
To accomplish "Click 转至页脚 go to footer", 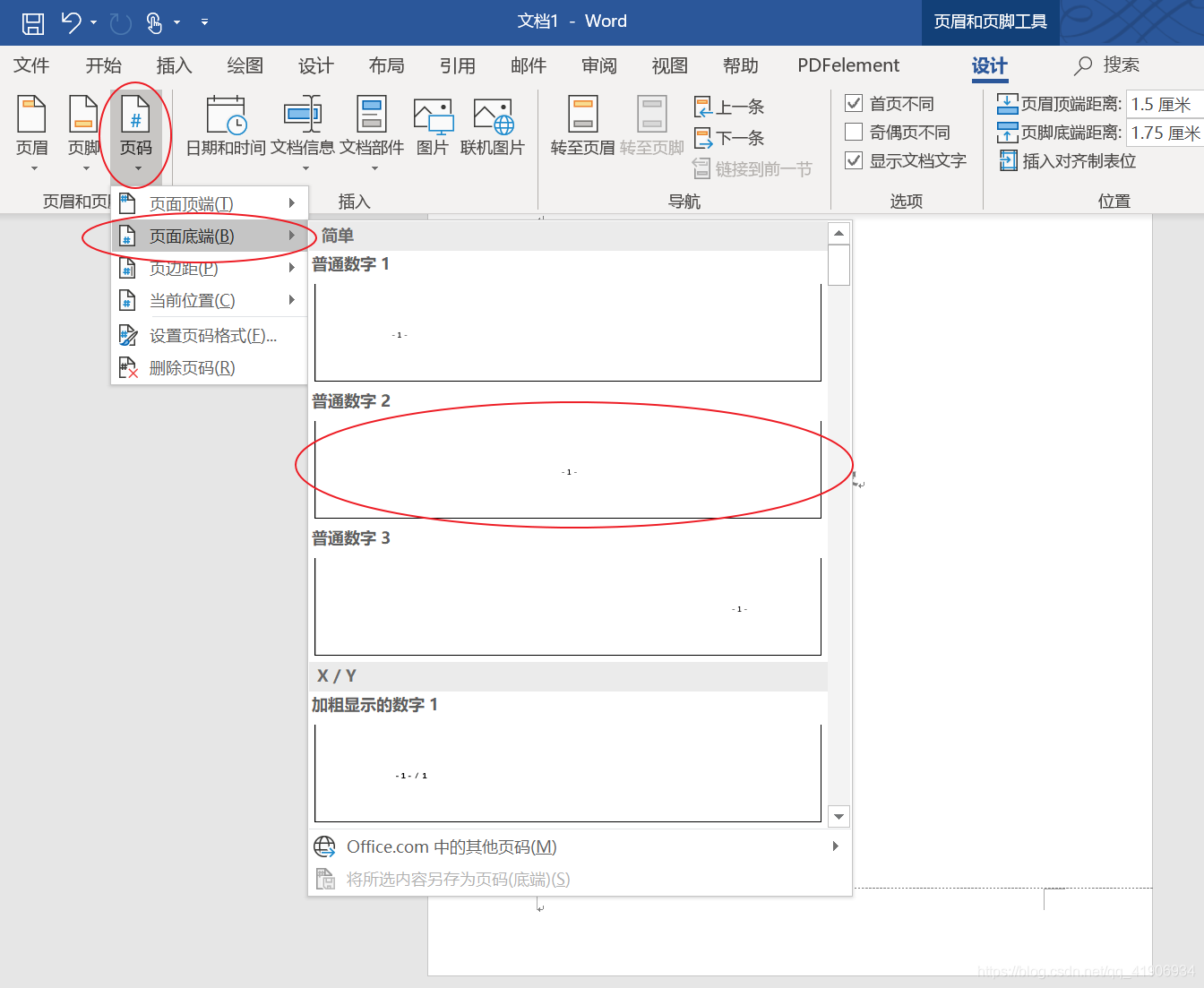I will [651, 125].
